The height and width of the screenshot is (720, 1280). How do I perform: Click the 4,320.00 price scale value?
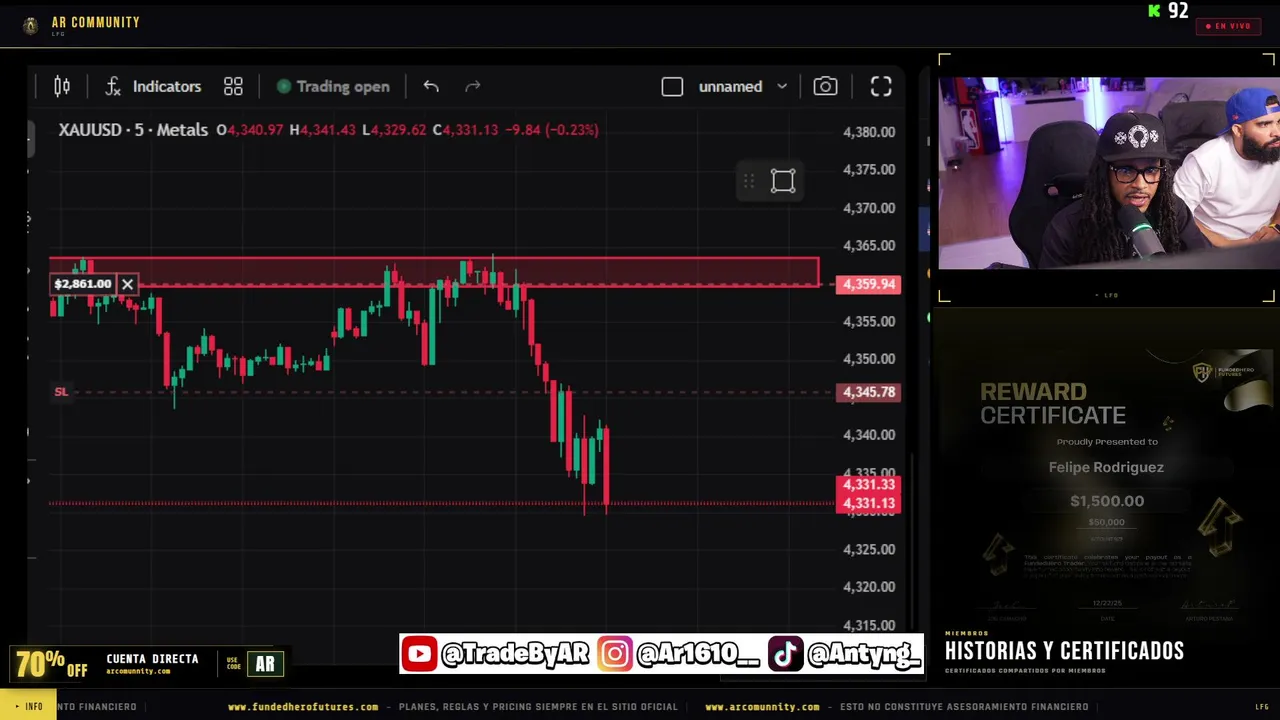pos(869,587)
